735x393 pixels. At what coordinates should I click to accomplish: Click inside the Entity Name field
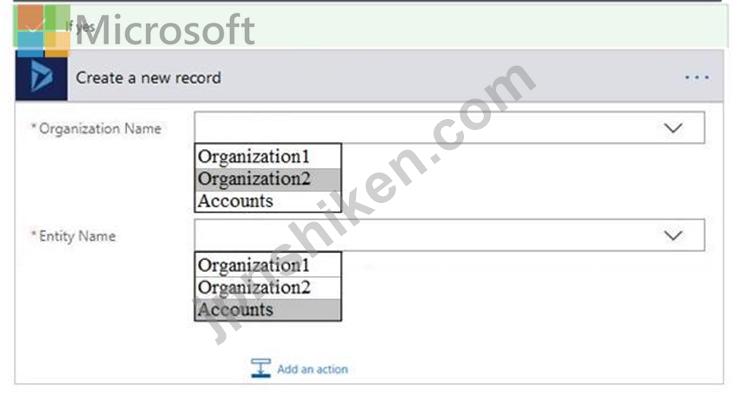(x=449, y=234)
